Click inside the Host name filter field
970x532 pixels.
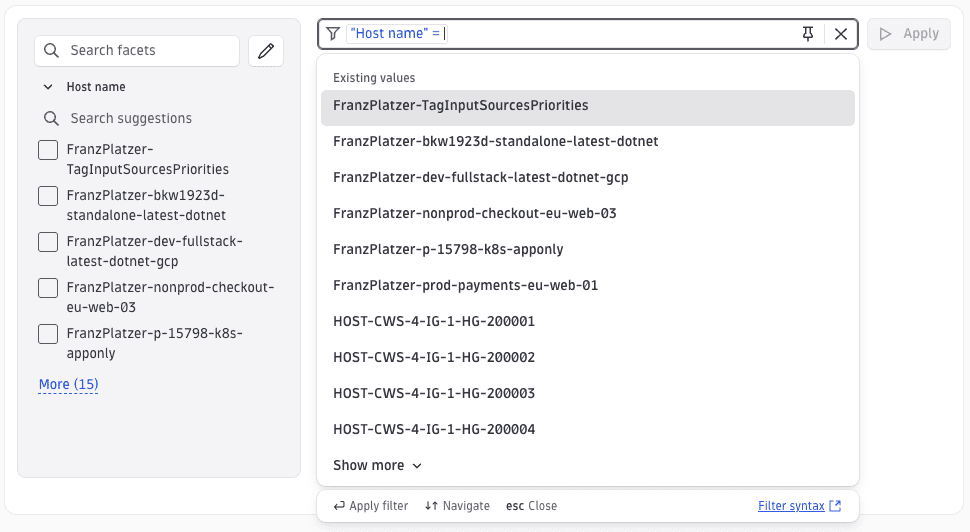coord(588,33)
